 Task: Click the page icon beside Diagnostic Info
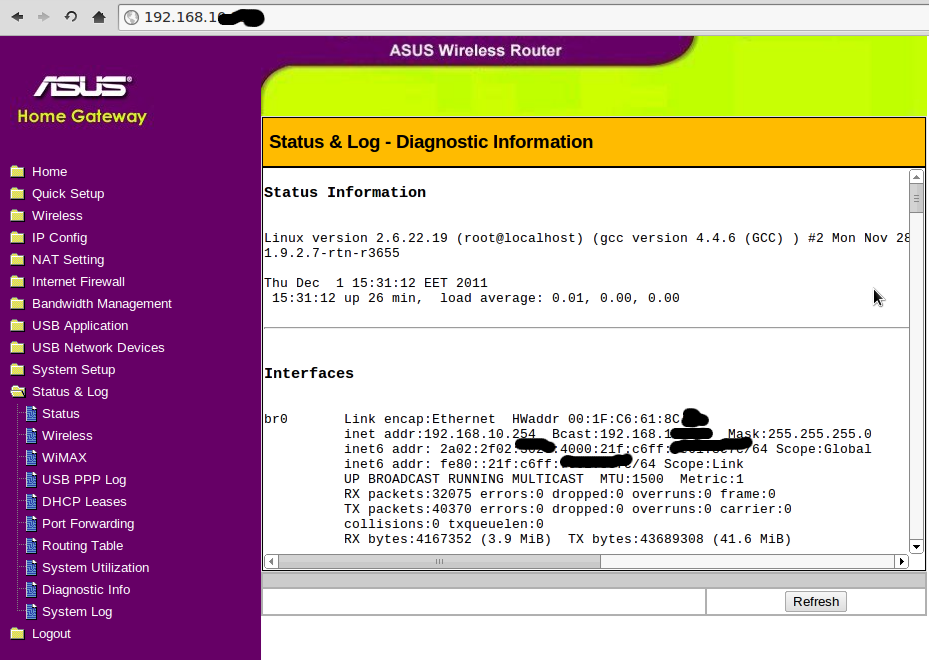coord(31,589)
